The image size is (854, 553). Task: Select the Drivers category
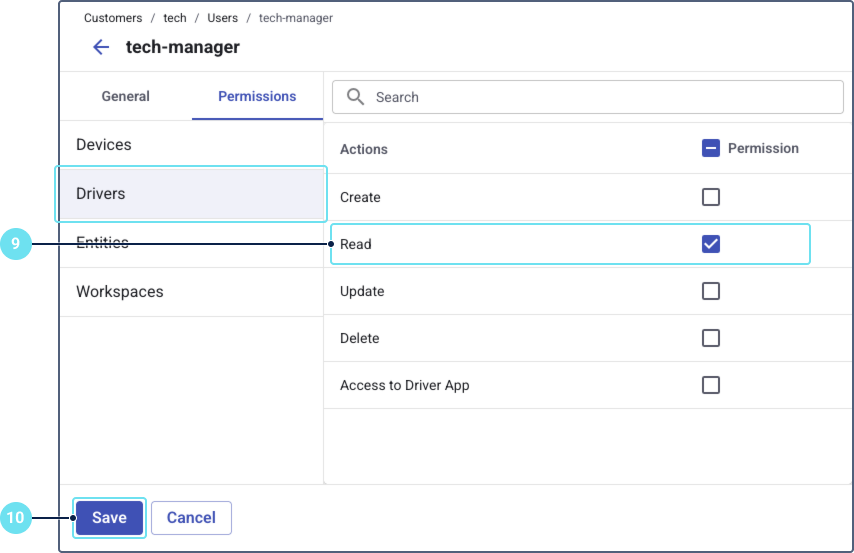click(101, 193)
